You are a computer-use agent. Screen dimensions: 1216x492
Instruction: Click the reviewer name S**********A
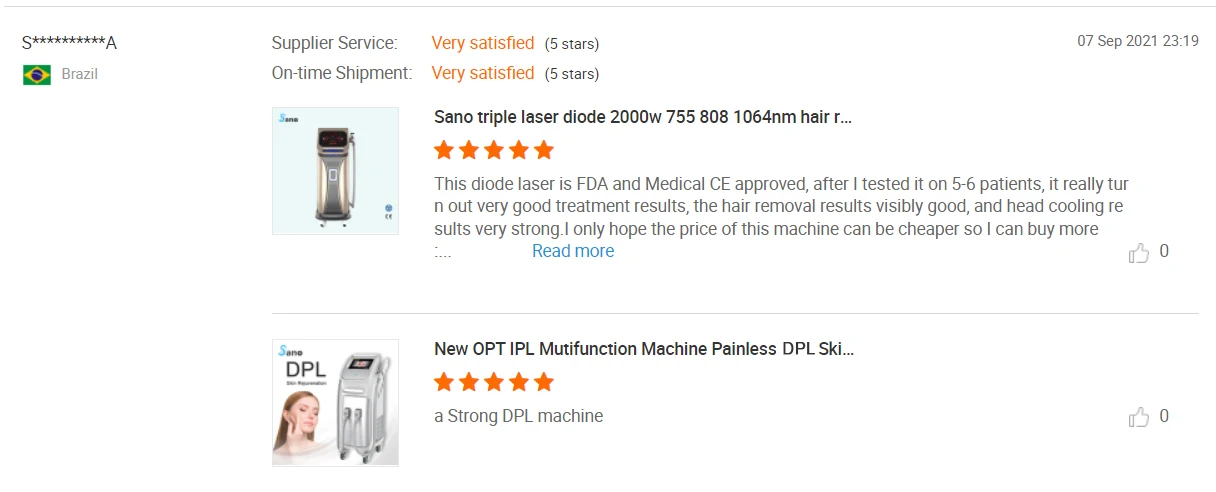[69, 43]
